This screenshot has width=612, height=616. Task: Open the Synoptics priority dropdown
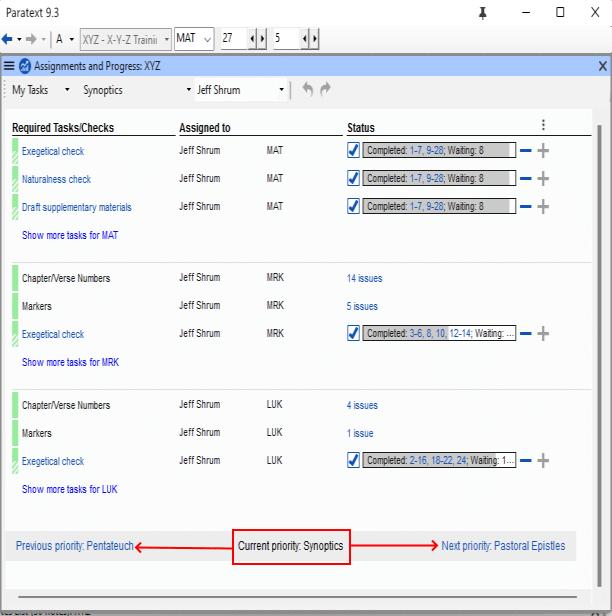[137, 90]
